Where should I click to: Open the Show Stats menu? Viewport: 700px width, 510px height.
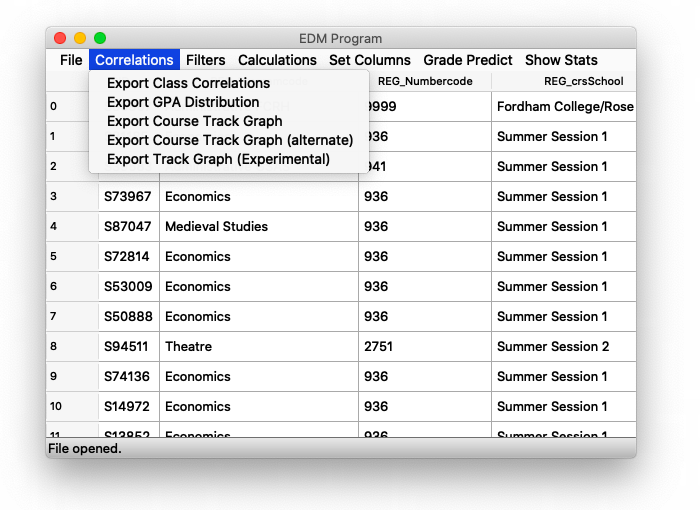click(561, 60)
